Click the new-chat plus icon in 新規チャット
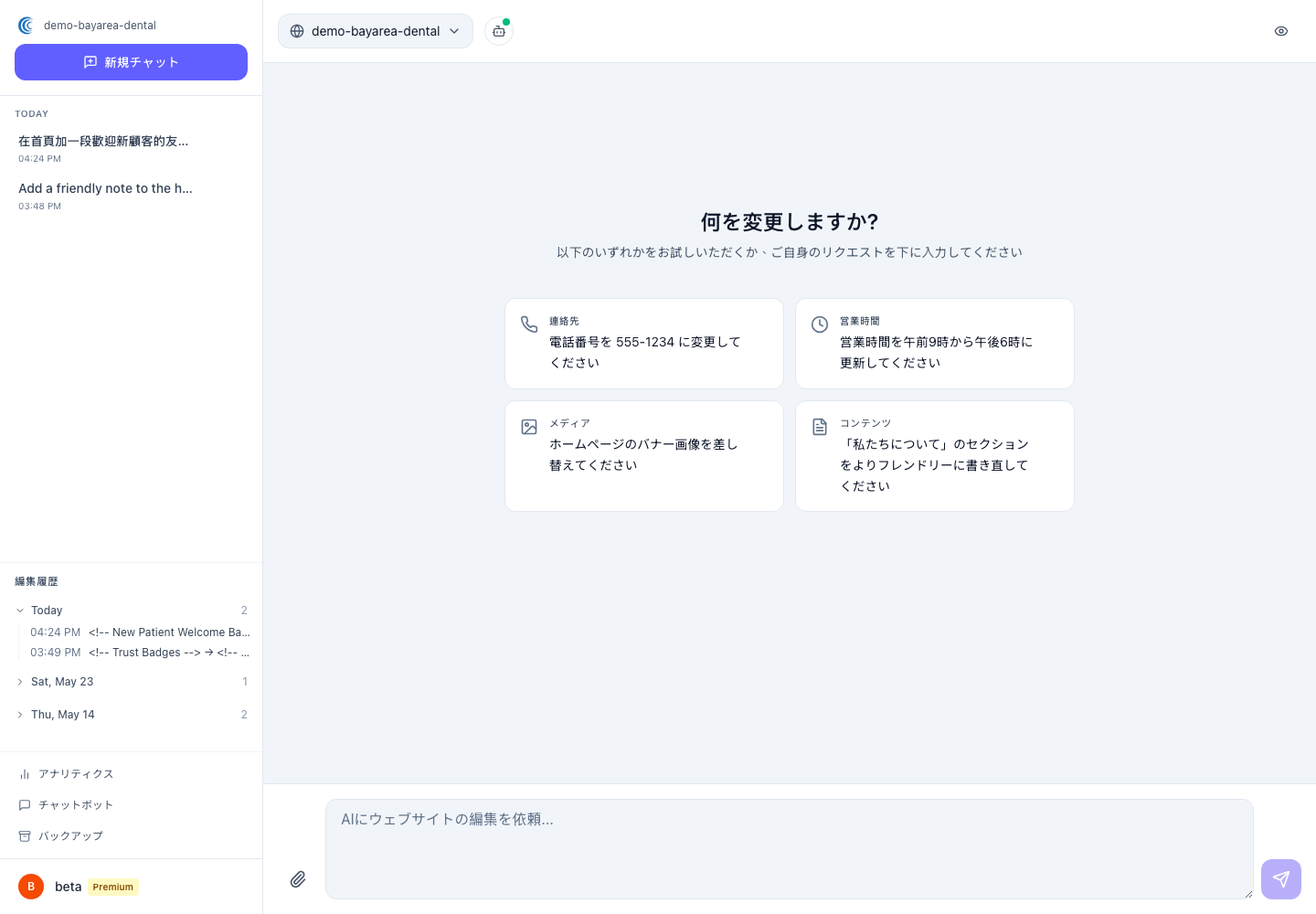 point(90,62)
